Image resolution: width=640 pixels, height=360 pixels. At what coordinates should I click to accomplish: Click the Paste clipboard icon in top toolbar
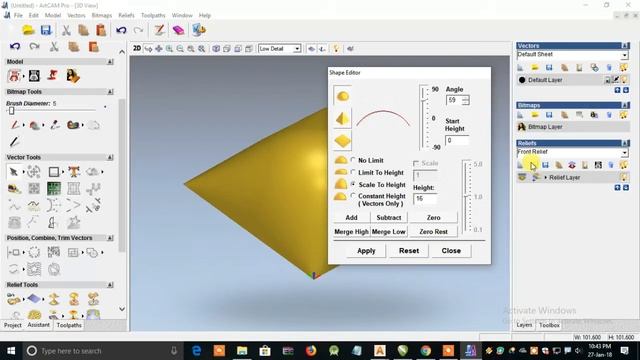coord(101,30)
